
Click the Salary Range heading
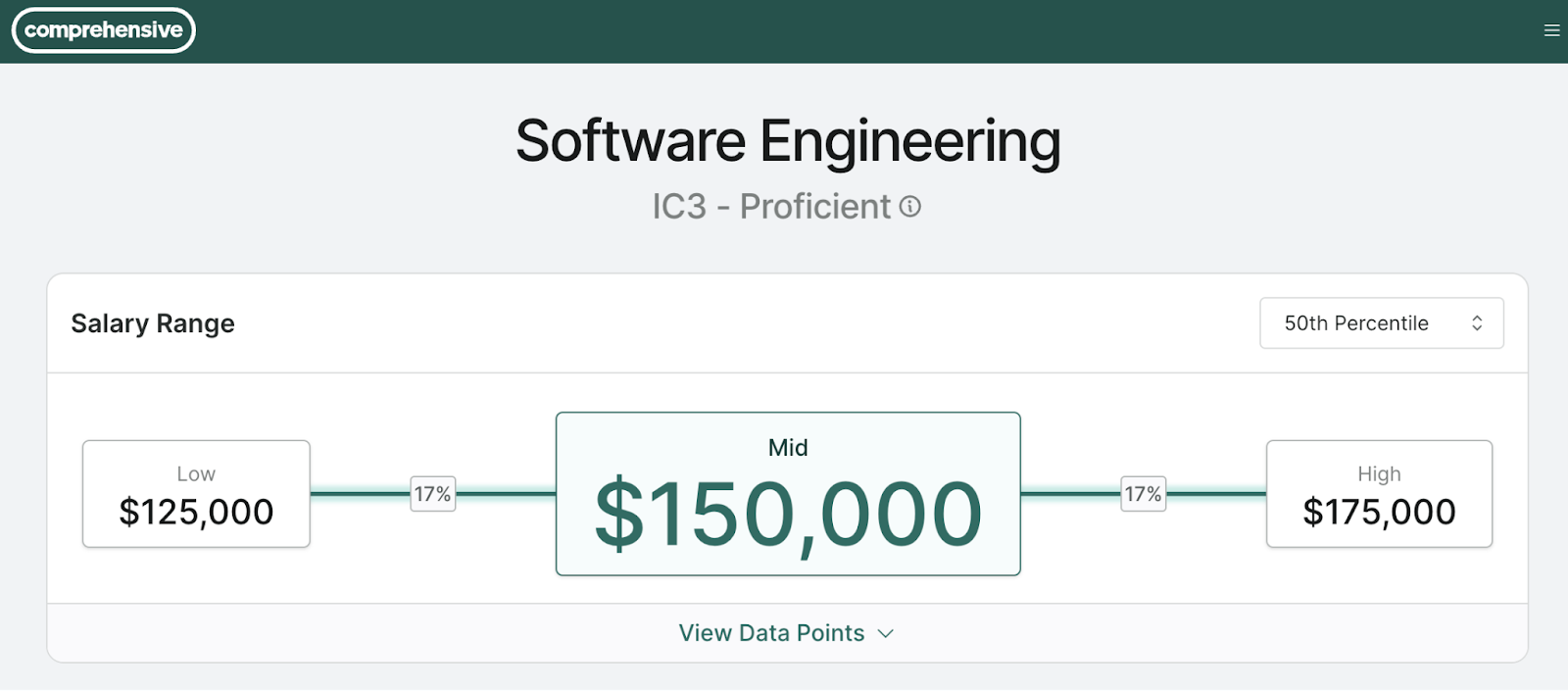tap(152, 323)
